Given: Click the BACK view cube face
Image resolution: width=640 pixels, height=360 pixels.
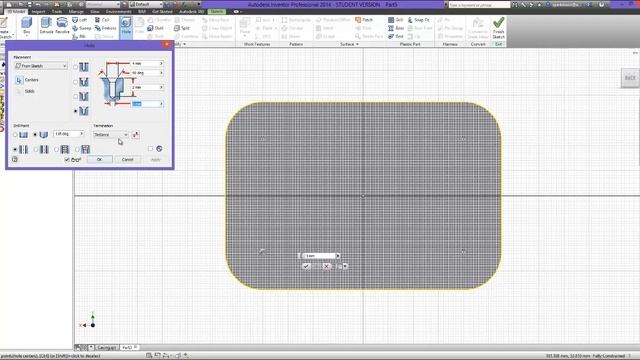Looking at the screenshot, I should [630, 78].
